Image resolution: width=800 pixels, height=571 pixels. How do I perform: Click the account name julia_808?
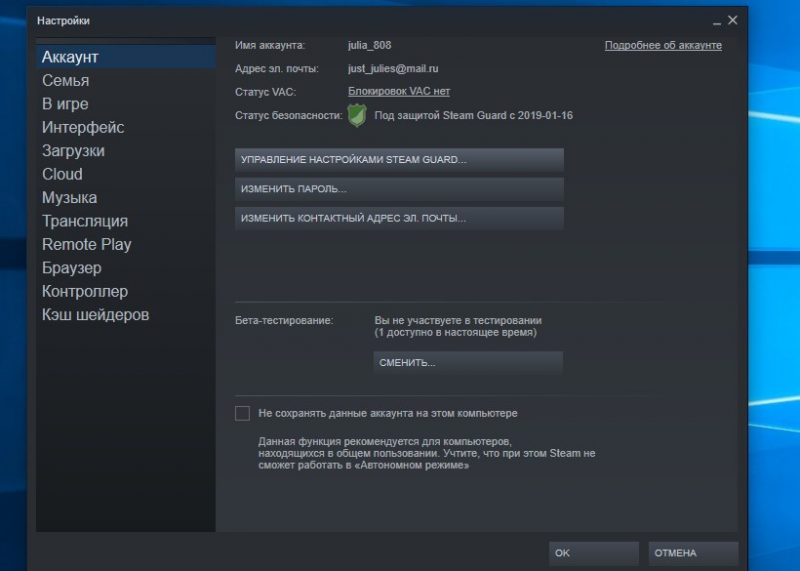point(369,45)
